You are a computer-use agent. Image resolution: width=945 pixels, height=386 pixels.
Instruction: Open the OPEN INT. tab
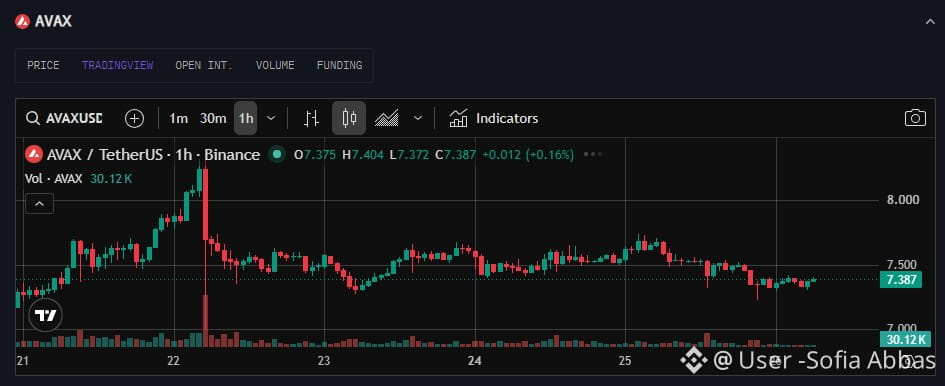204,65
